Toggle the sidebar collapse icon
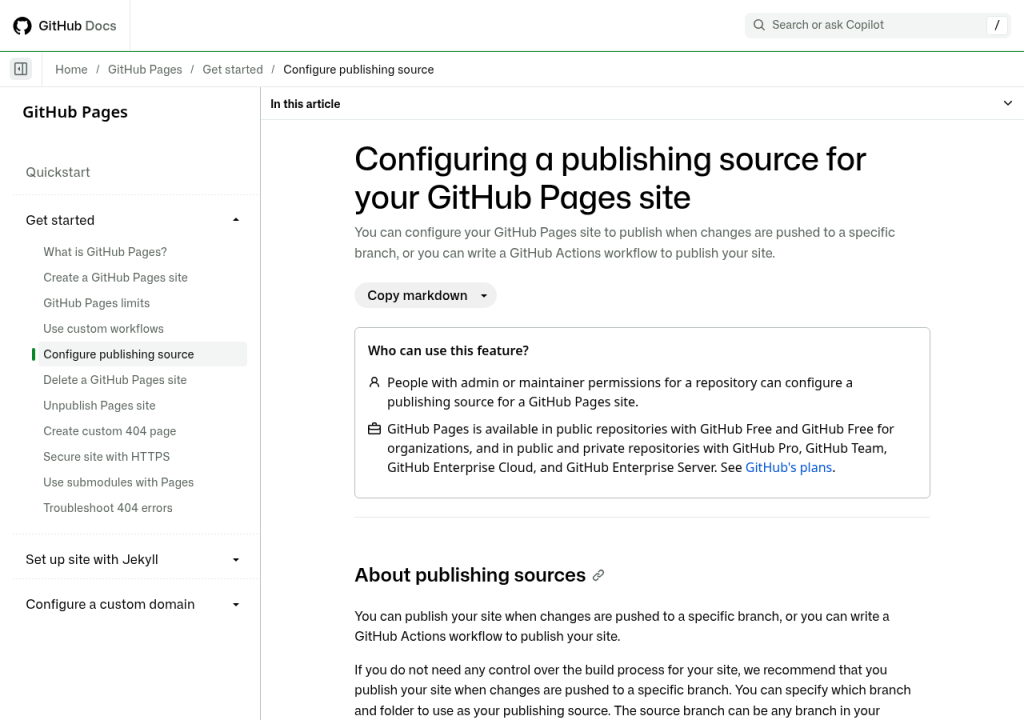The height and width of the screenshot is (720, 1024). tap(21, 69)
